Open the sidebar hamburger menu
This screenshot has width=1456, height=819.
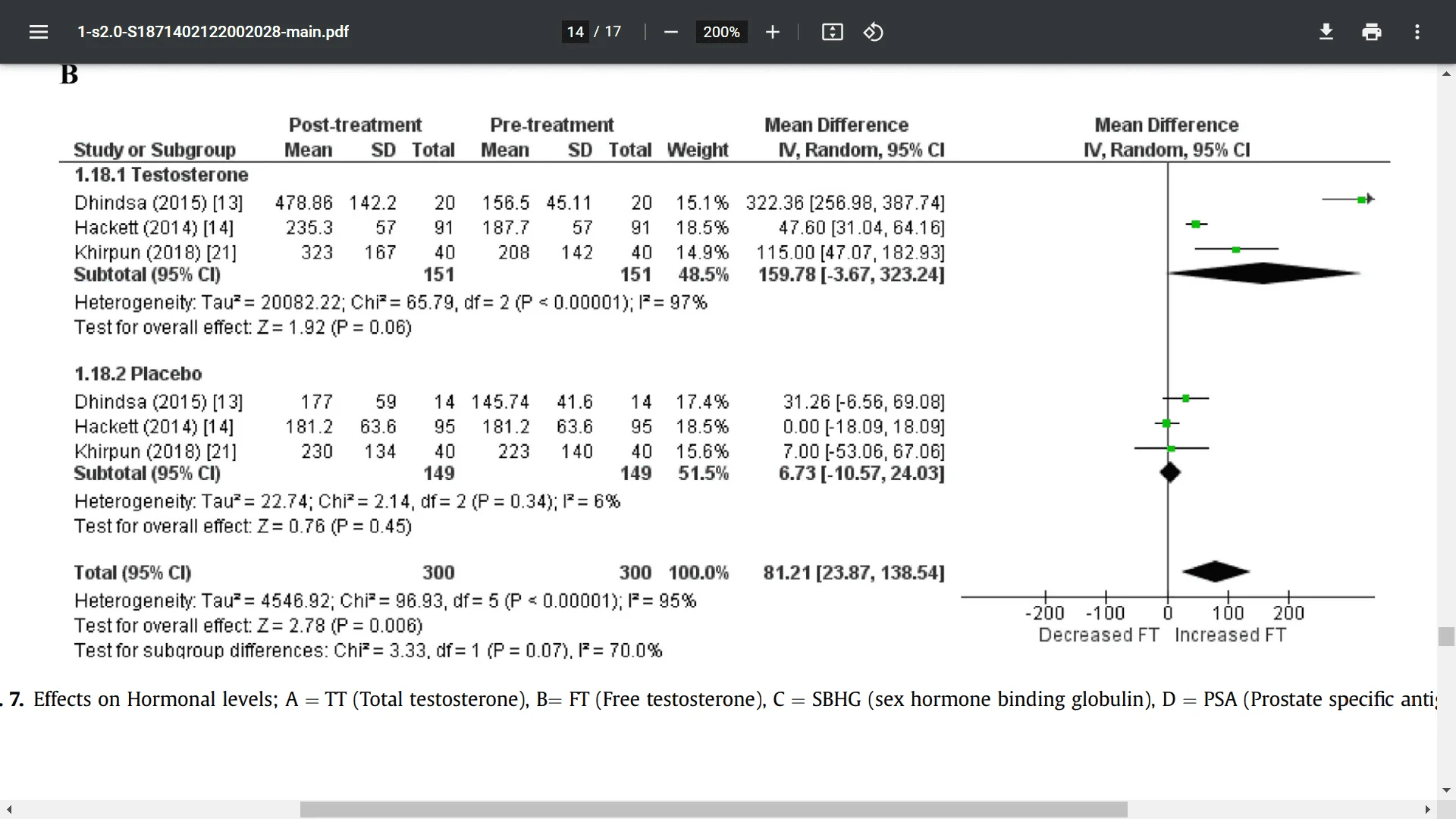(39, 32)
